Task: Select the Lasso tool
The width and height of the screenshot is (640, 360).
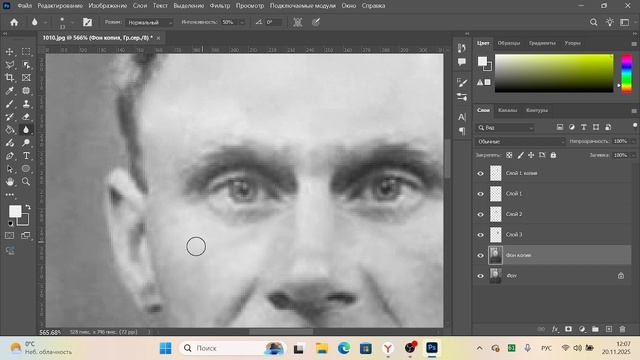Action: [x=9, y=65]
